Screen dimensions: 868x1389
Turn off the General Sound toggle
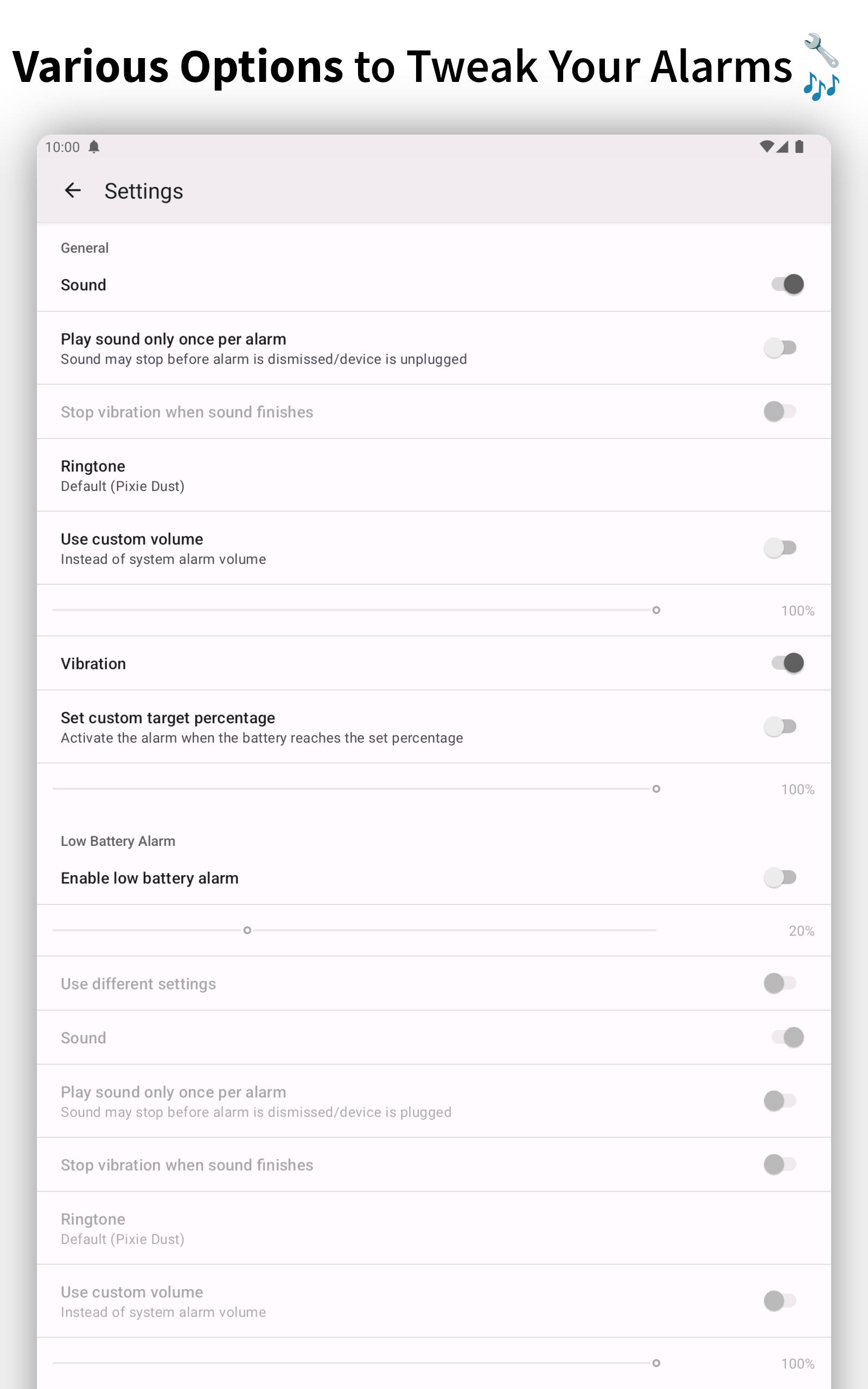pos(787,284)
